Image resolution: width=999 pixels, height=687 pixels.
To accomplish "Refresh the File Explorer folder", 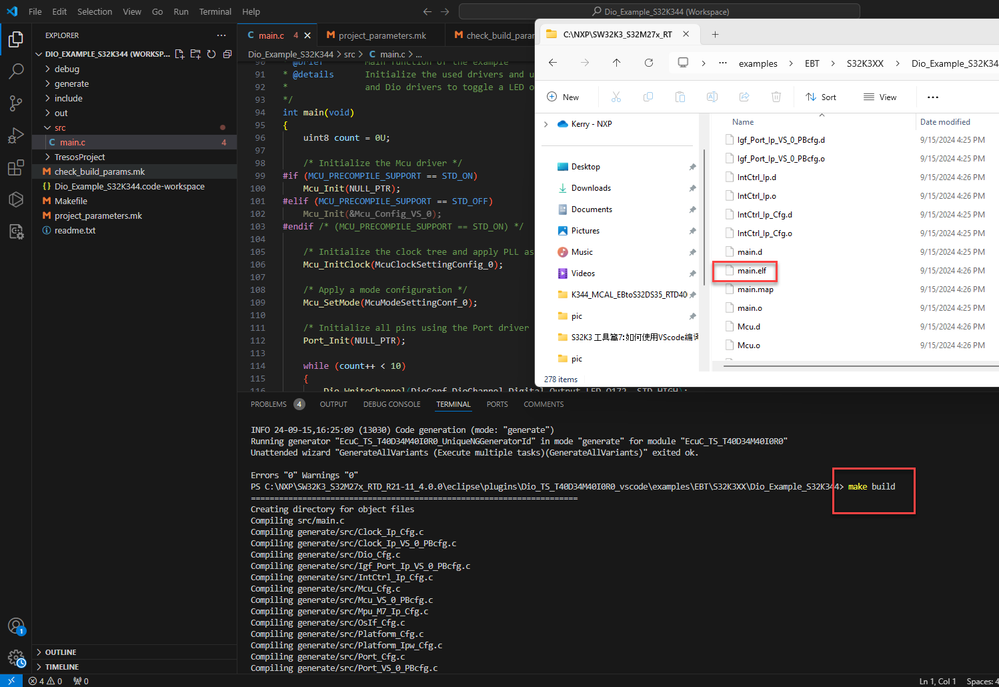I will coord(649,62).
